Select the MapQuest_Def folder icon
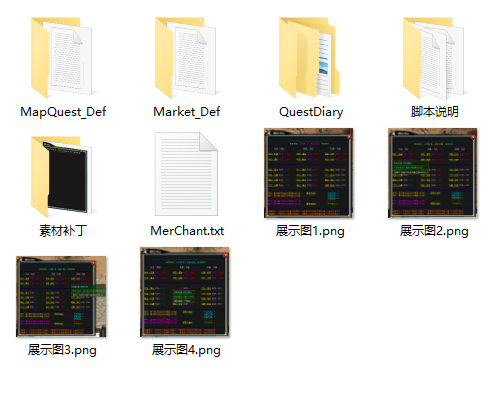The width and height of the screenshot is (500, 402). click(62, 58)
